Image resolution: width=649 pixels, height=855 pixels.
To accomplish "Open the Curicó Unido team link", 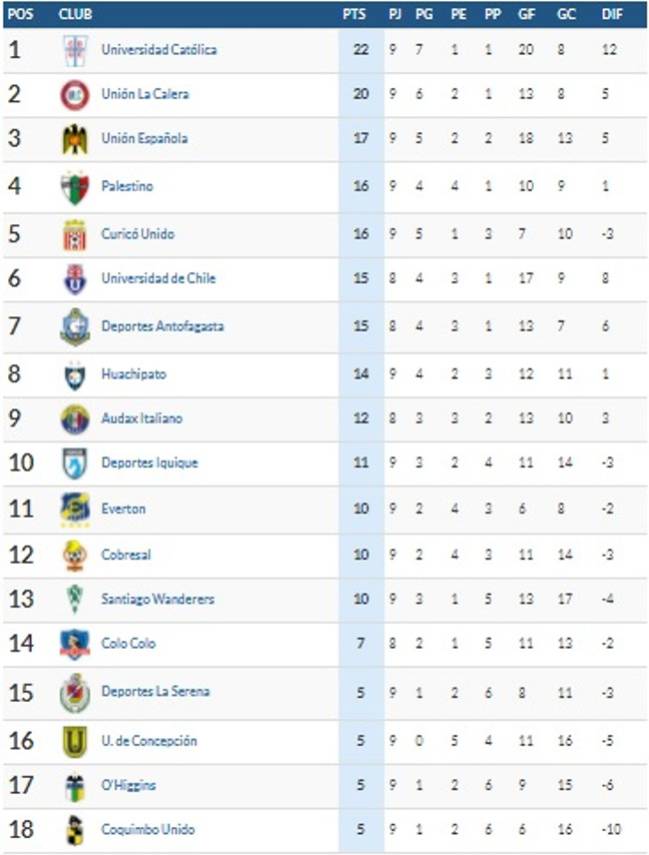I will point(138,234).
